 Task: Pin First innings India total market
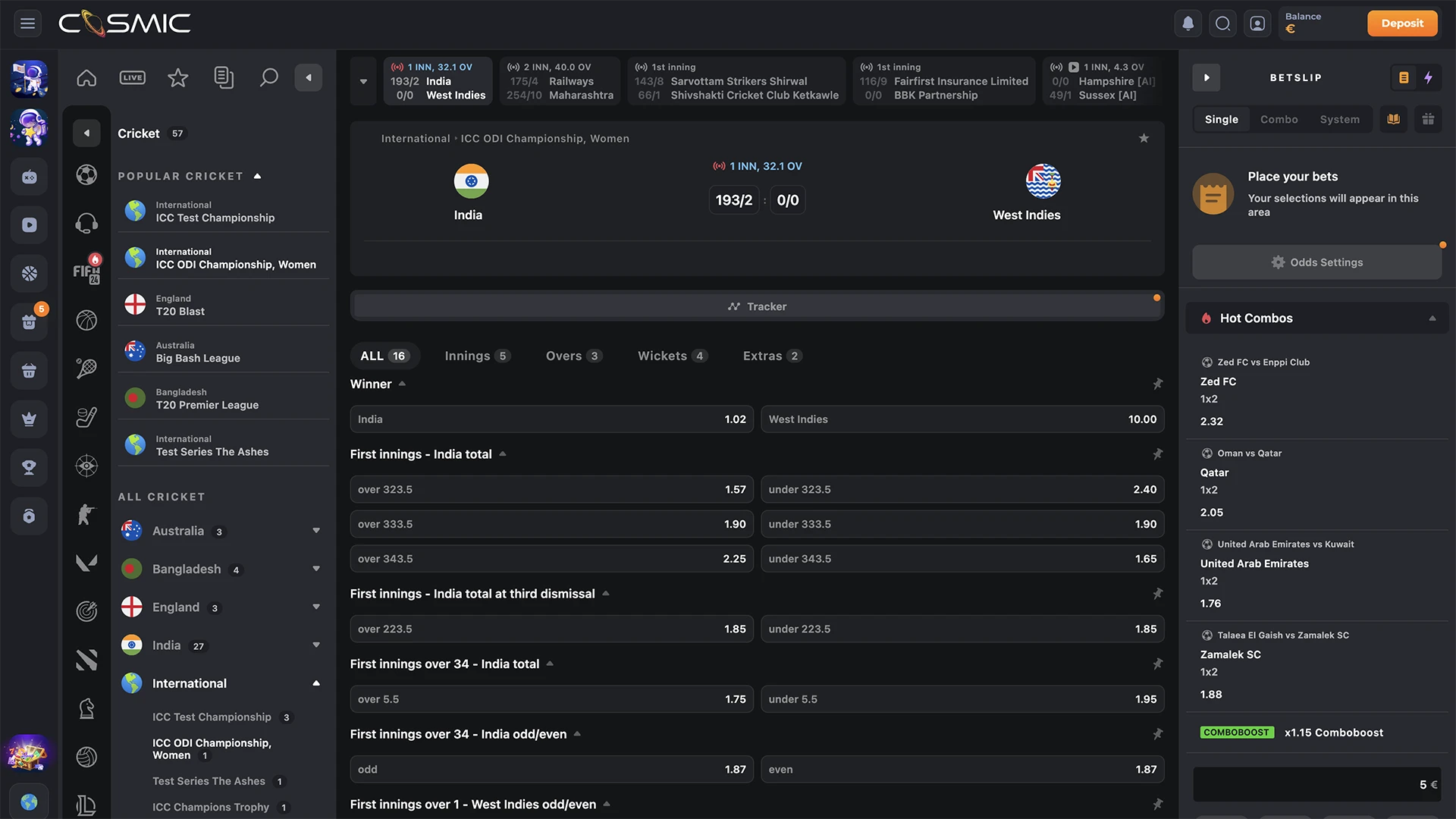pos(1157,454)
